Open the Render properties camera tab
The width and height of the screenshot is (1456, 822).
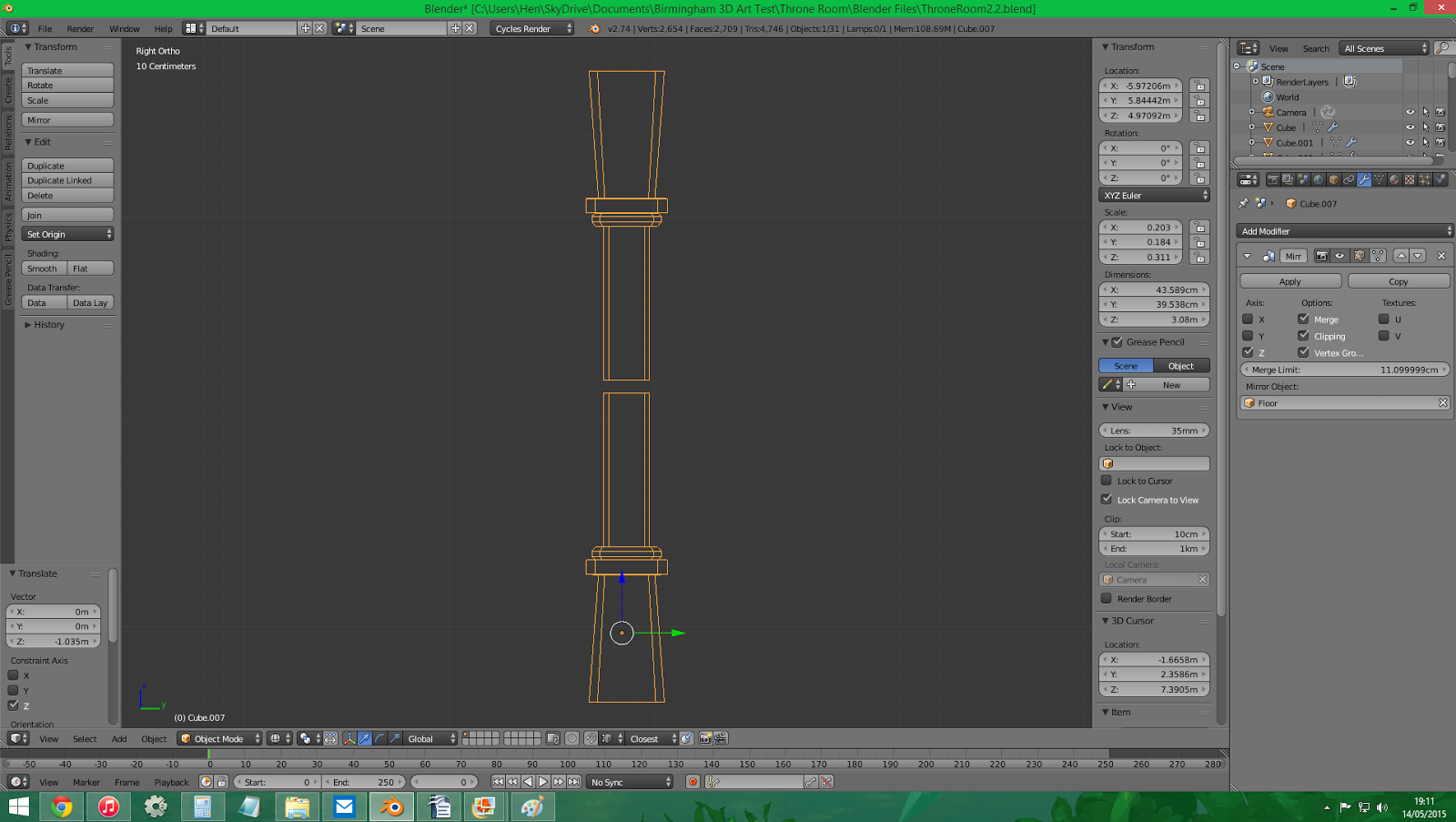point(1273,180)
